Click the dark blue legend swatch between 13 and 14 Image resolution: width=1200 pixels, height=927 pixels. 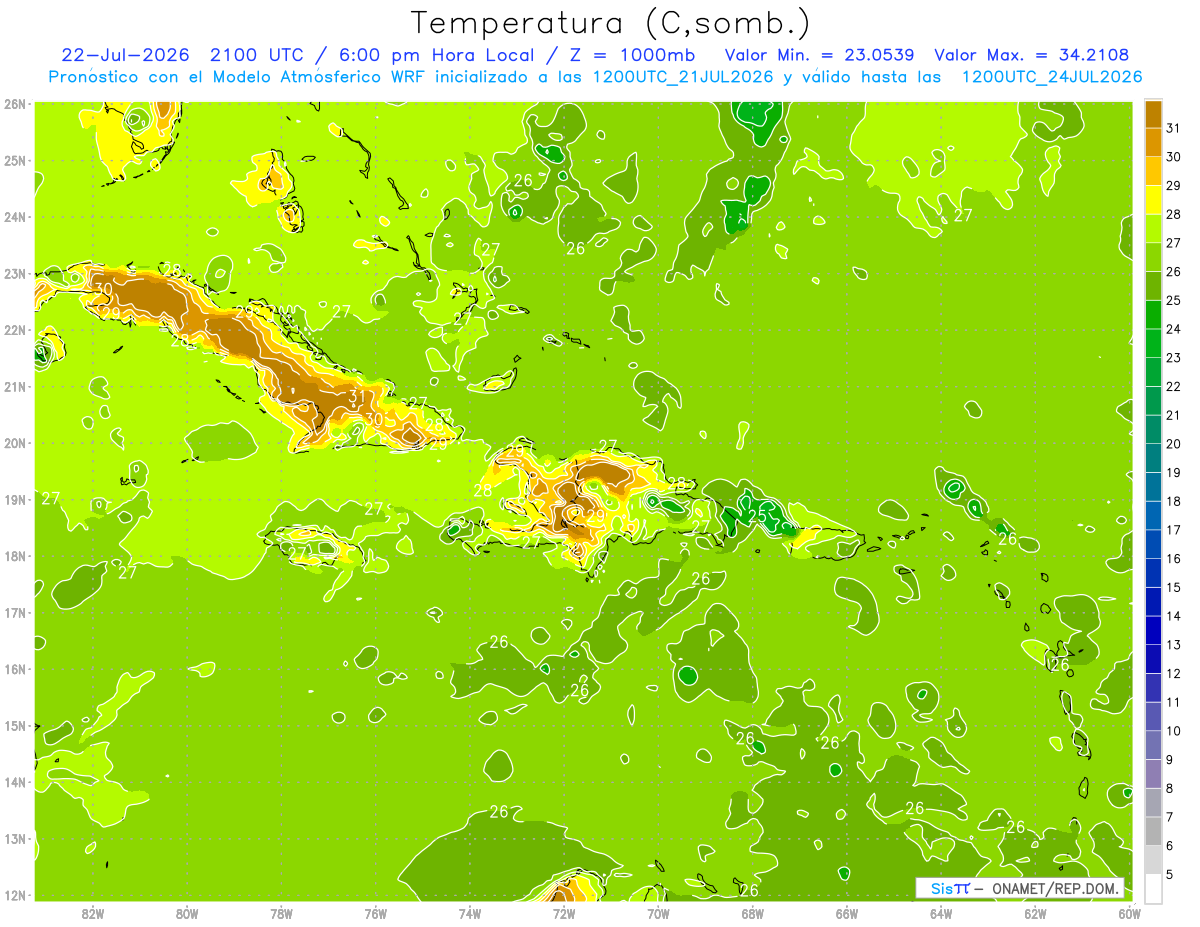[1153, 630]
